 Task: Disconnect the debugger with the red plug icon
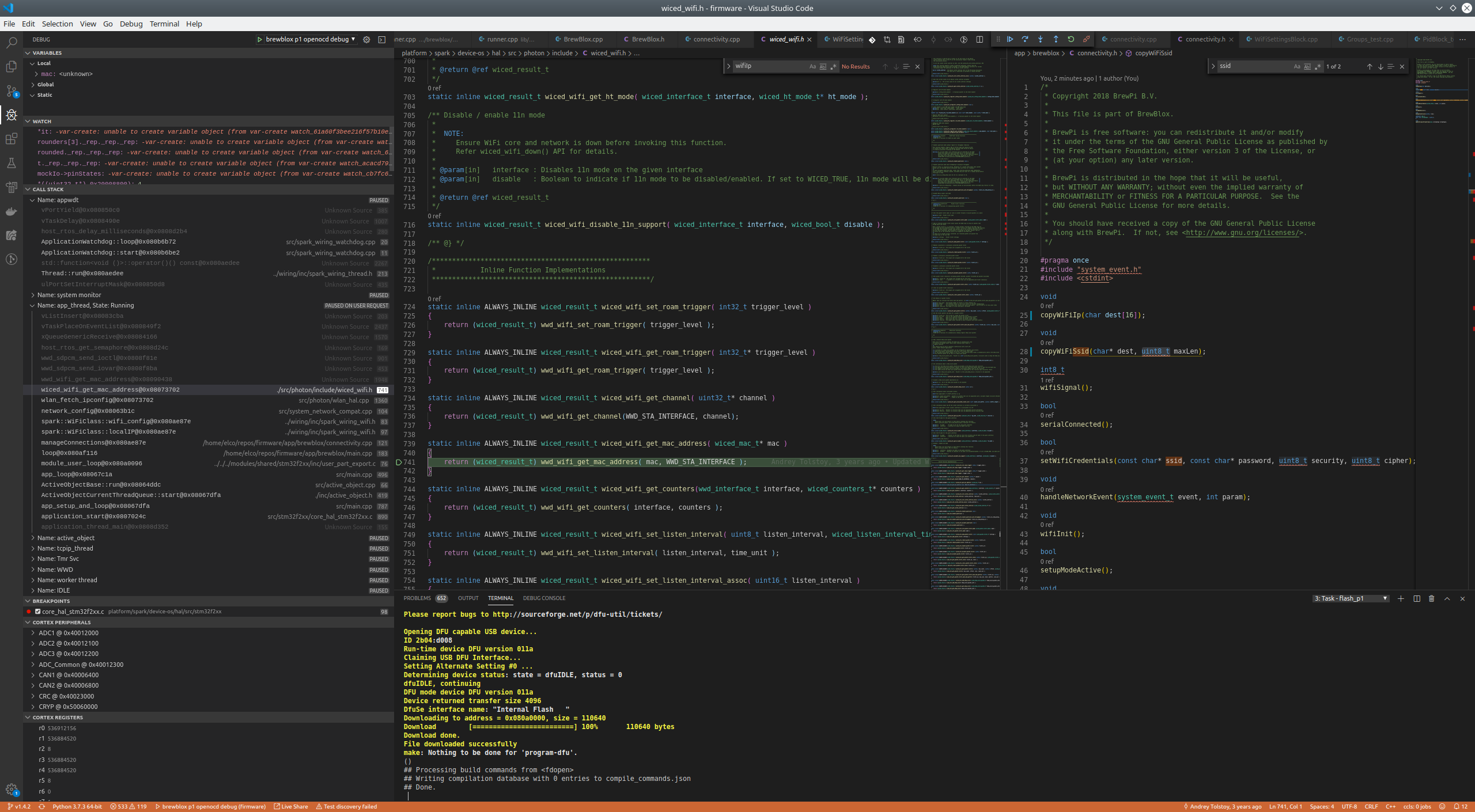(x=1086, y=39)
